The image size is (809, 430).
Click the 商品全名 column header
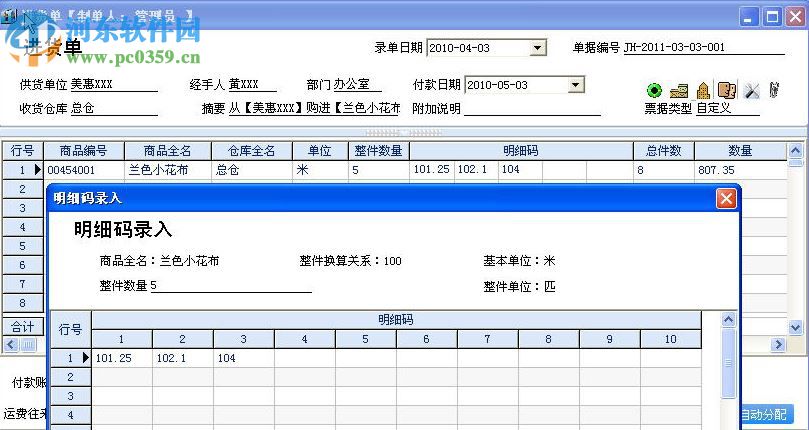[168, 151]
